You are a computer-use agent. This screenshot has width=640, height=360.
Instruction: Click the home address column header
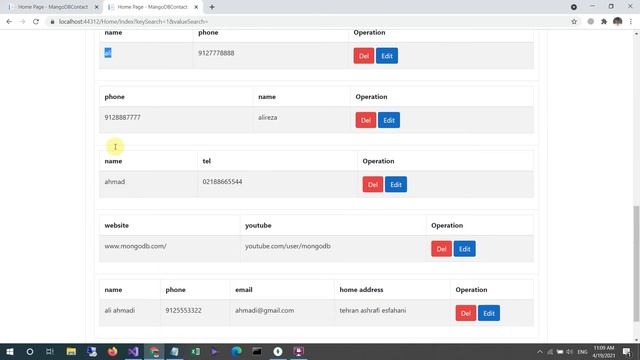coord(361,289)
